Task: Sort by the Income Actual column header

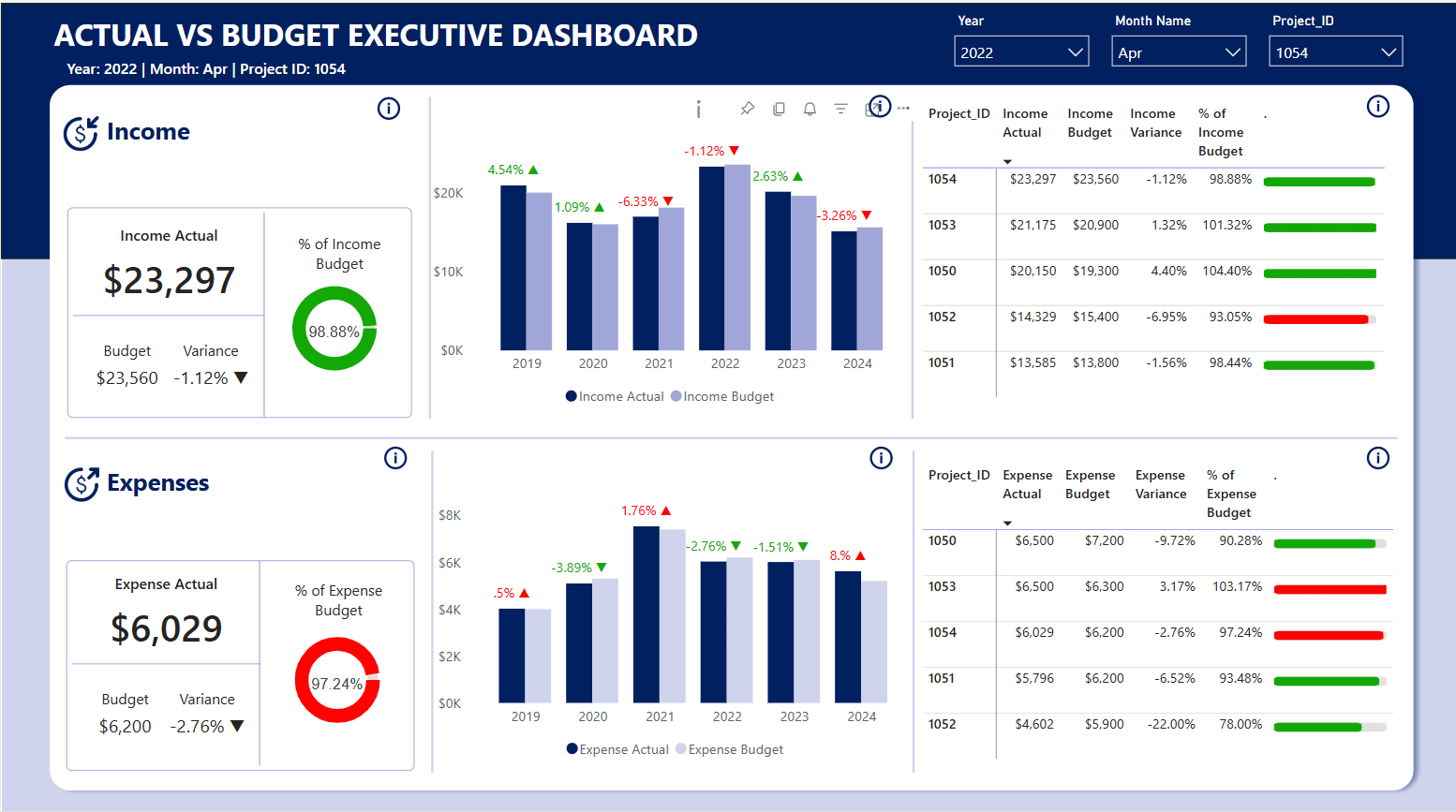Action: coord(1025,124)
